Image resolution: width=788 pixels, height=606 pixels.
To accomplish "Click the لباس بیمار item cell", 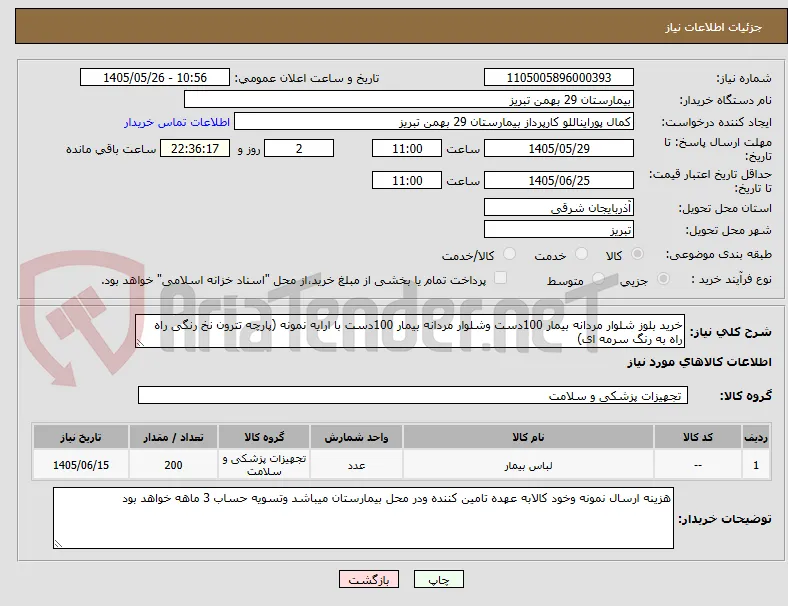I will coord(528,465).
